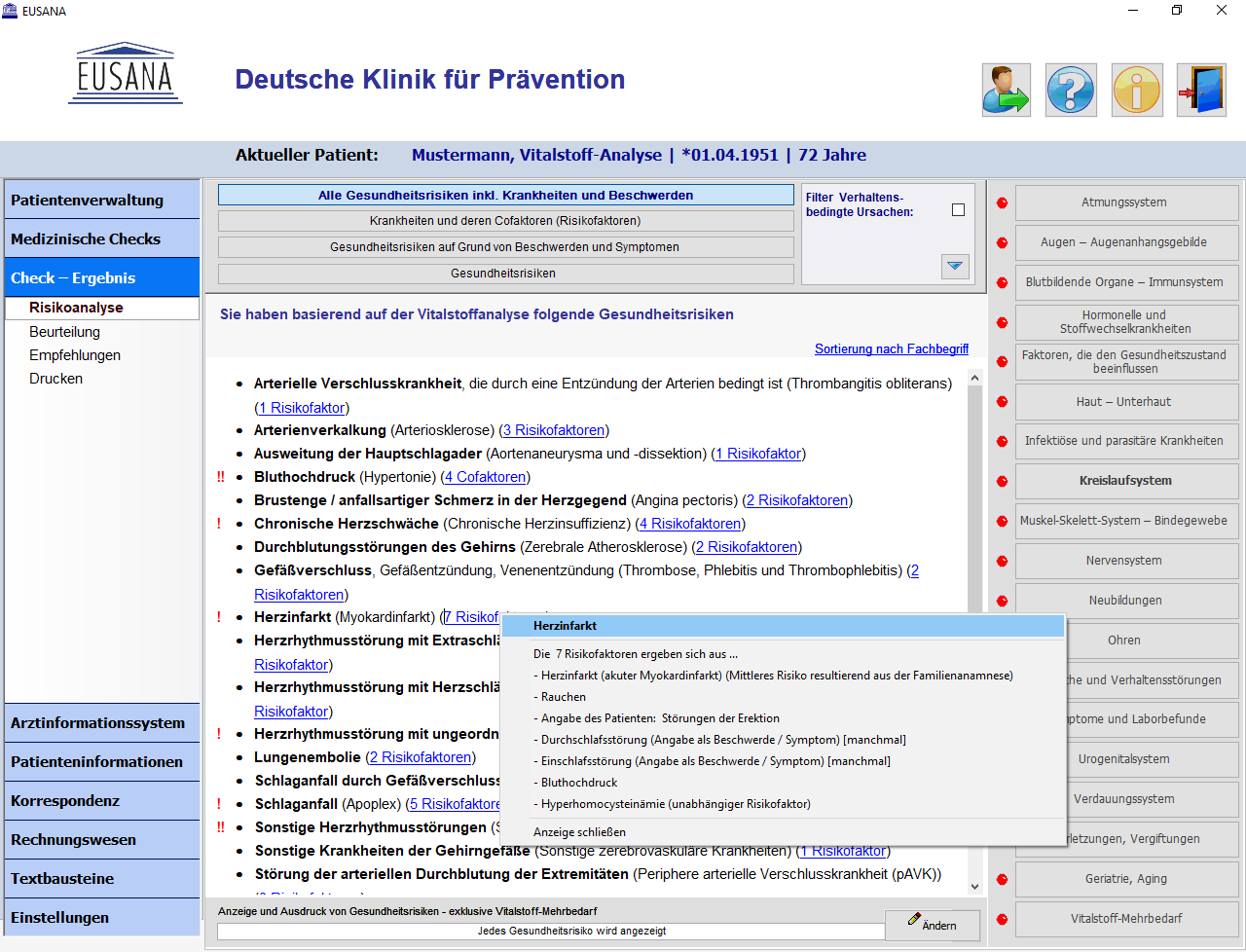
Task: Click the Ändern button
Action: [x=933, y=925]
